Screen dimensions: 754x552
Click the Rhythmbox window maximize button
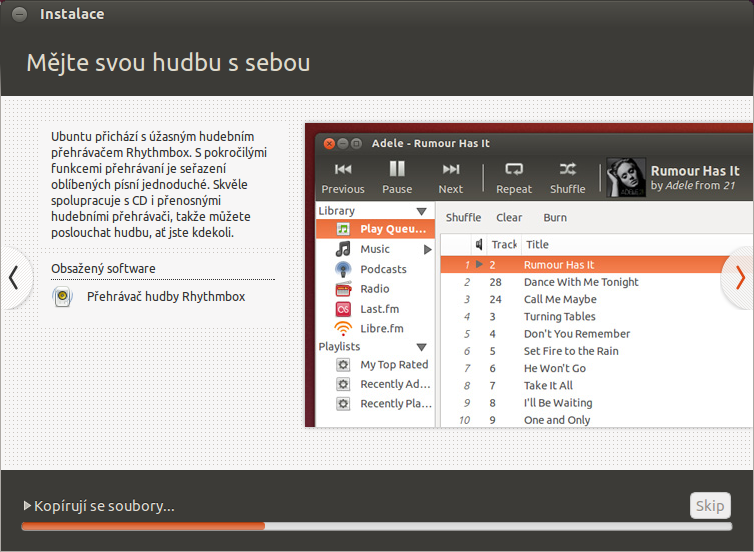pos(356,143)
